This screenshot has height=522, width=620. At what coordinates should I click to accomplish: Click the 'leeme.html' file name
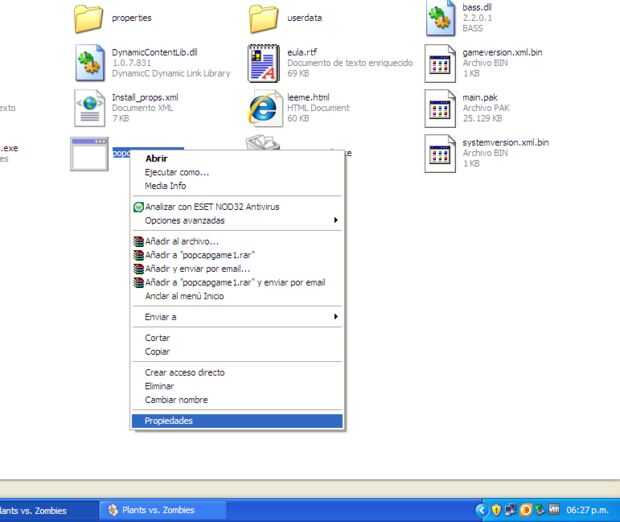tap(308, 97)
